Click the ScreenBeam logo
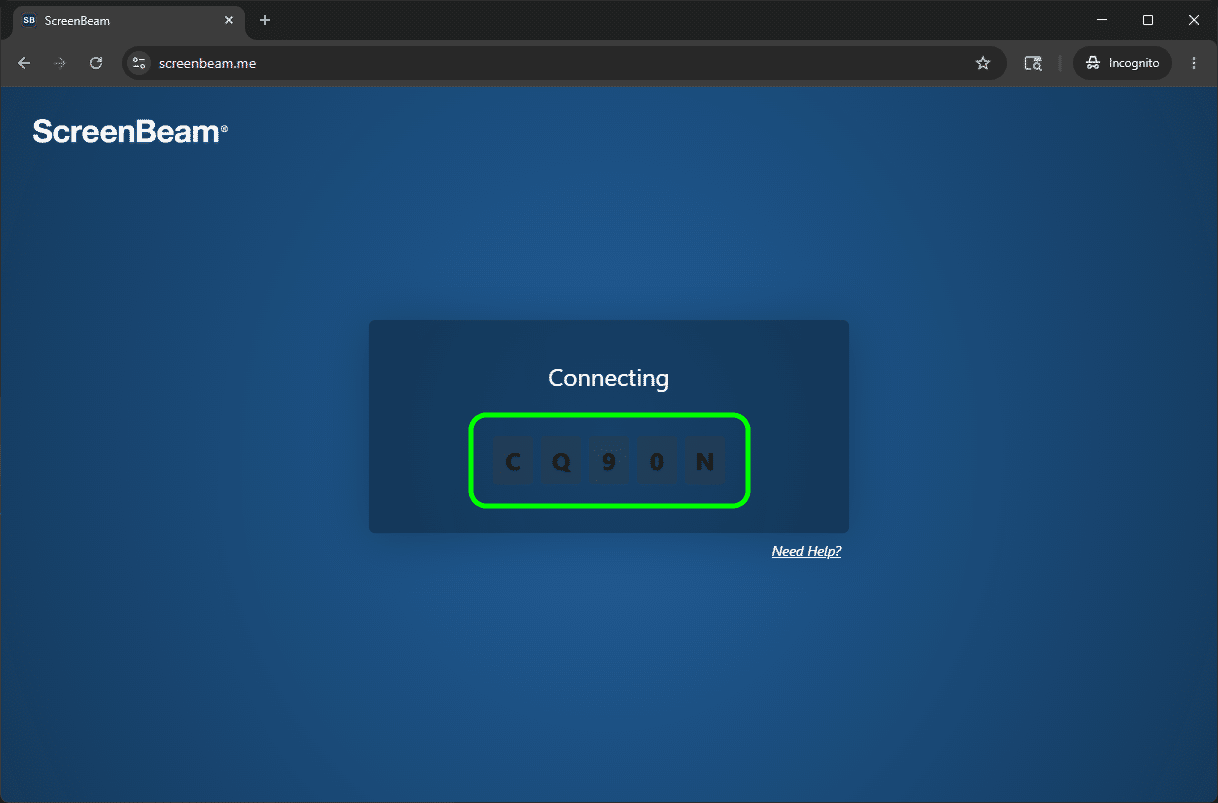1218x803 pixels. point(130,131)
